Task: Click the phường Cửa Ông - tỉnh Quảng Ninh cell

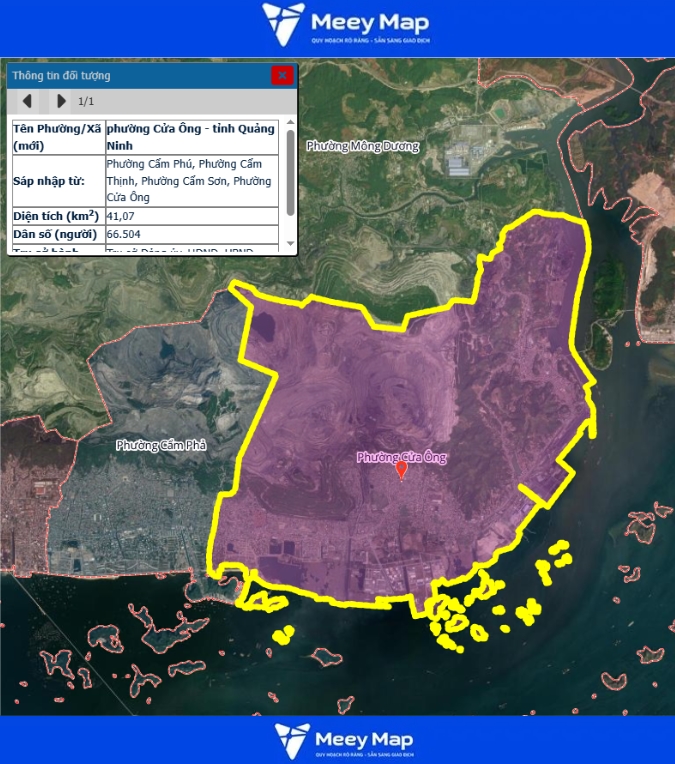Action: (x=190, y=137)
